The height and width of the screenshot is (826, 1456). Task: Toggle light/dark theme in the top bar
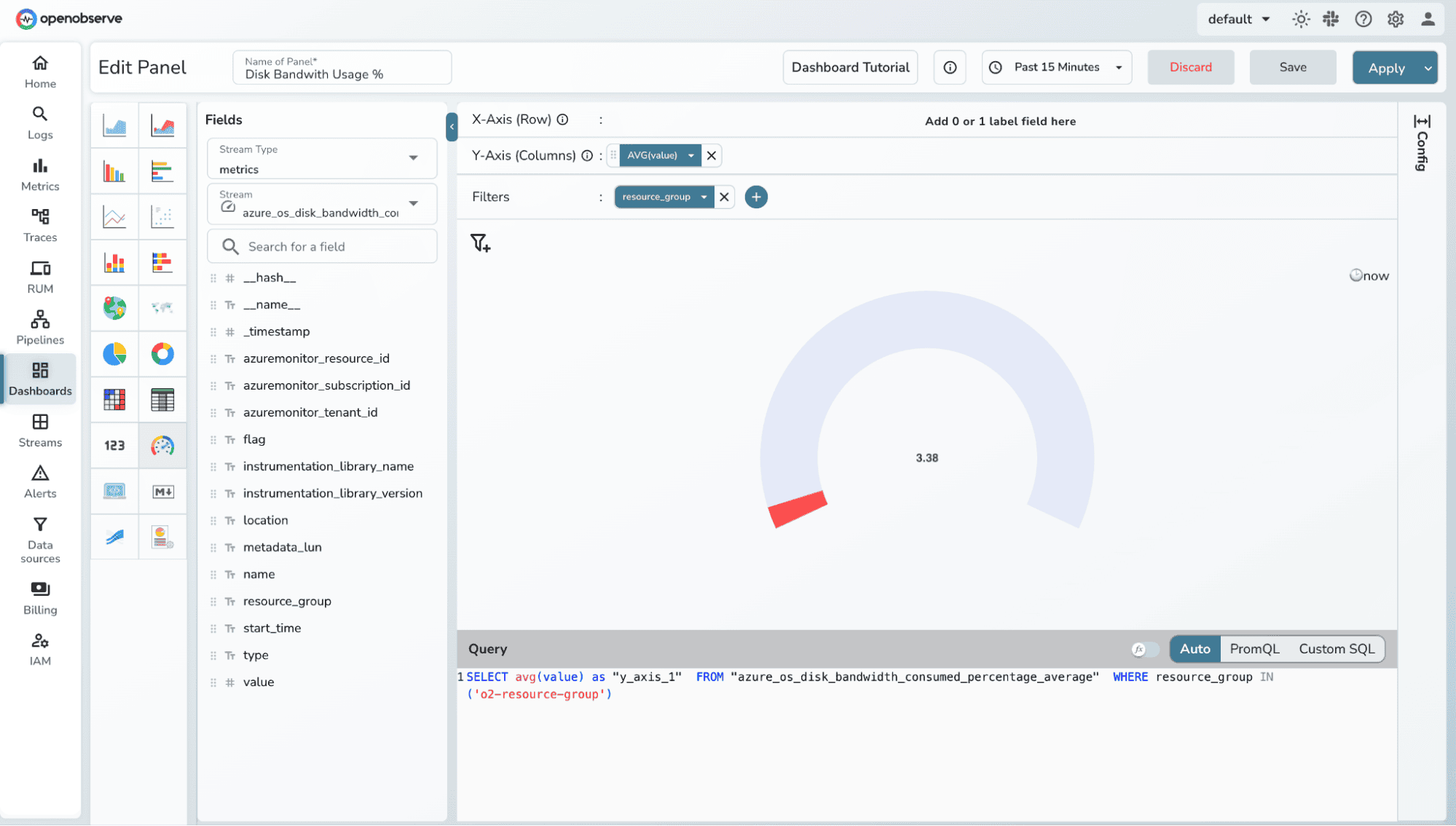tap(1301, 19)
